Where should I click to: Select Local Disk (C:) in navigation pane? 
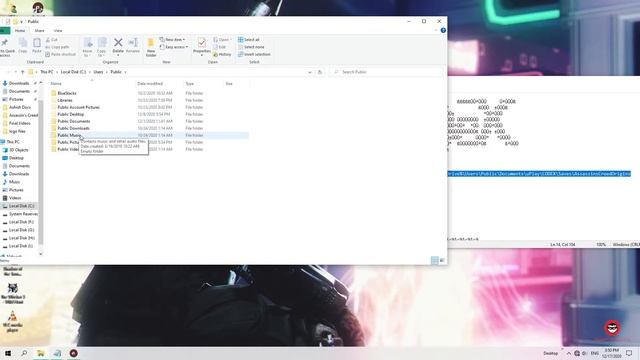coord(21,206)
